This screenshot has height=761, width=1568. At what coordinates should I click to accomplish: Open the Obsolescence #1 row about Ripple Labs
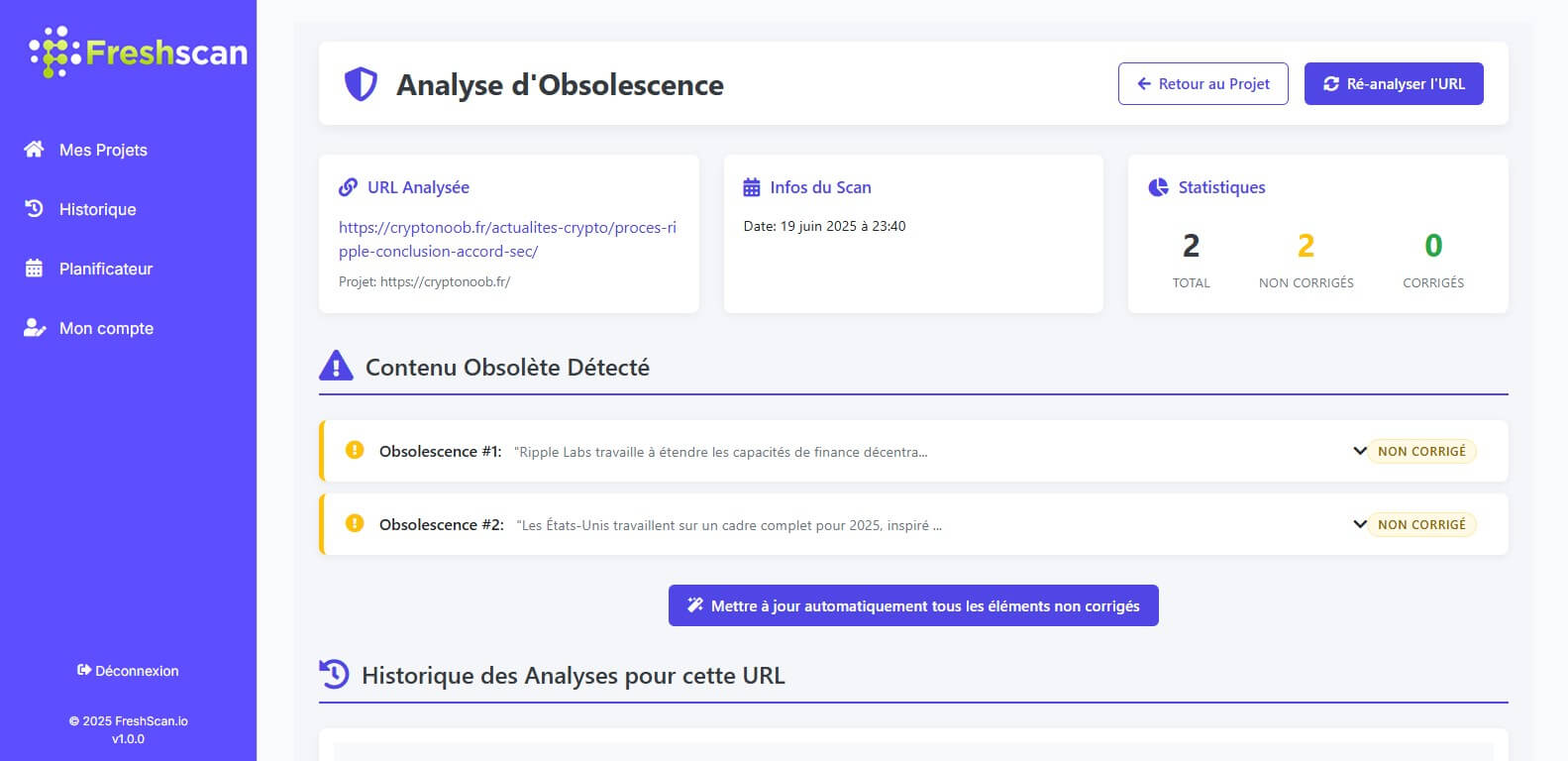[720, 452]
